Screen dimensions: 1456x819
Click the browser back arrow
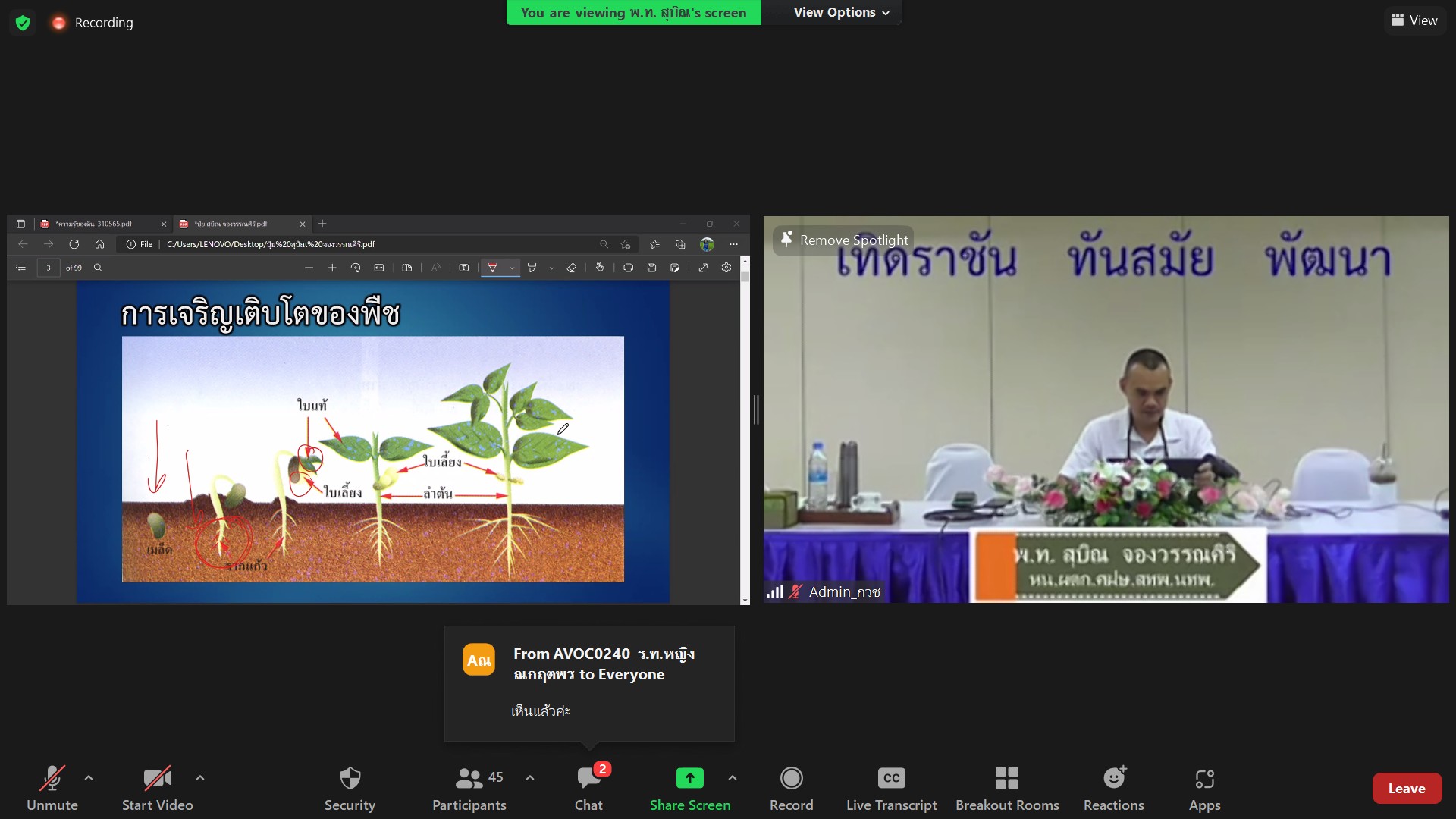click(23, 244)
